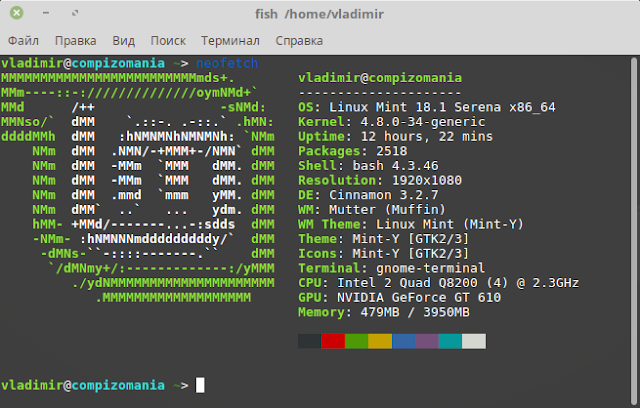The width and height of the screenshot is (640, 408).
Task: Click the 'DE: Cinnamon 3.2.7' line
Action: point(368,195)
